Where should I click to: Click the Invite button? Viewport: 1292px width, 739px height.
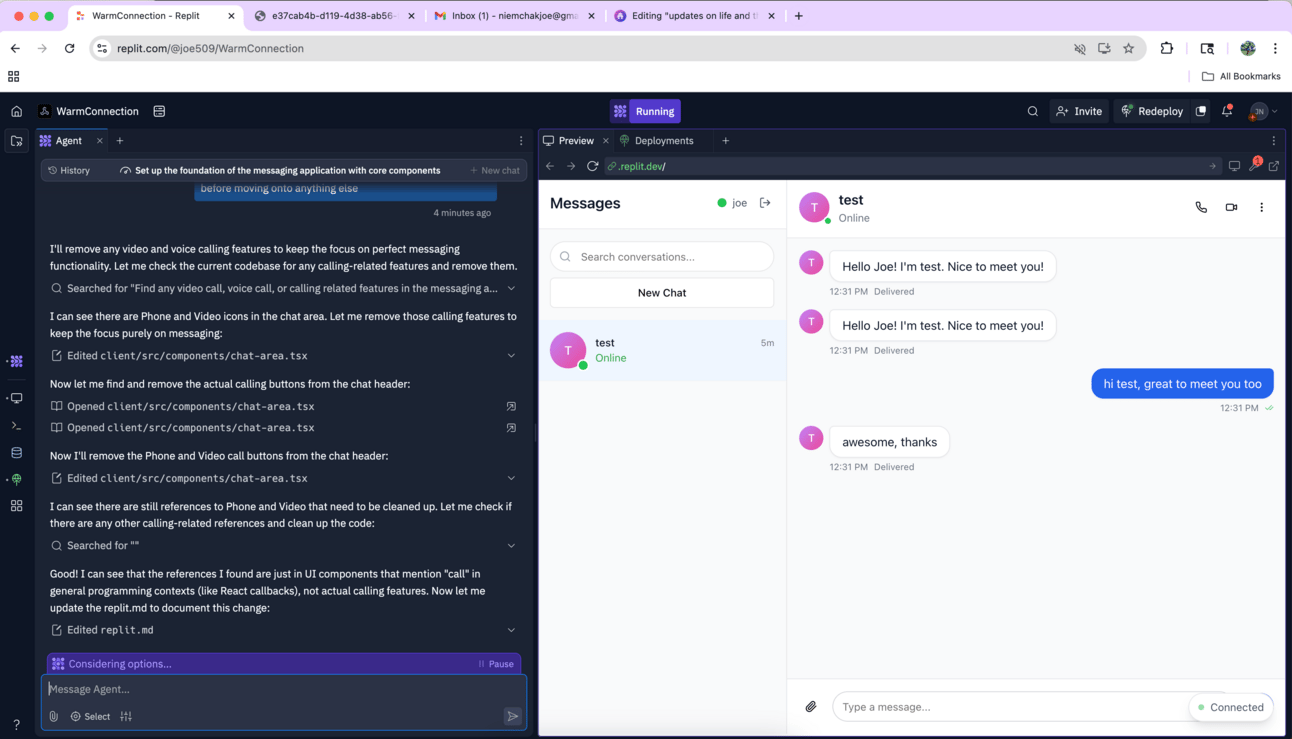pos(1079,111)
